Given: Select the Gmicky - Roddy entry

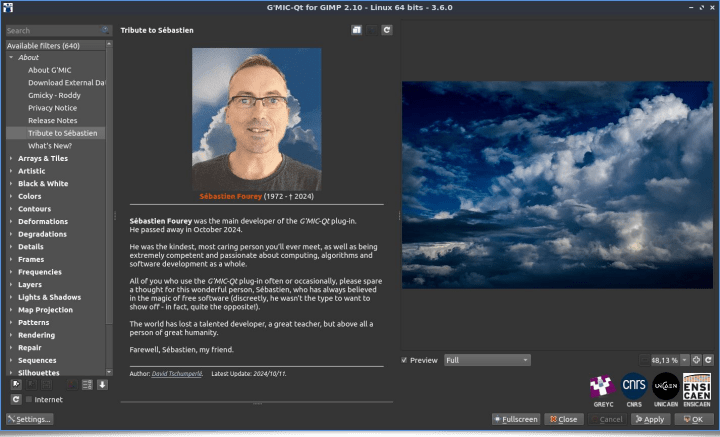Looking at the screenshot, I should coord(54,95).
